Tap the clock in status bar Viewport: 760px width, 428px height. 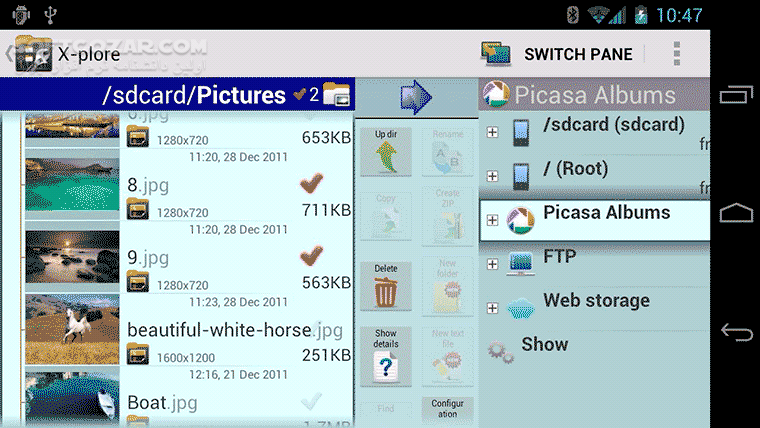[679, 15]
